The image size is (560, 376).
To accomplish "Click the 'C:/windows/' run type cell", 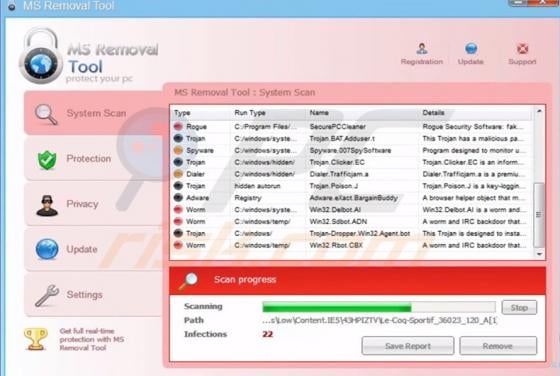I will pyautogui.click(x=253, y=233).
